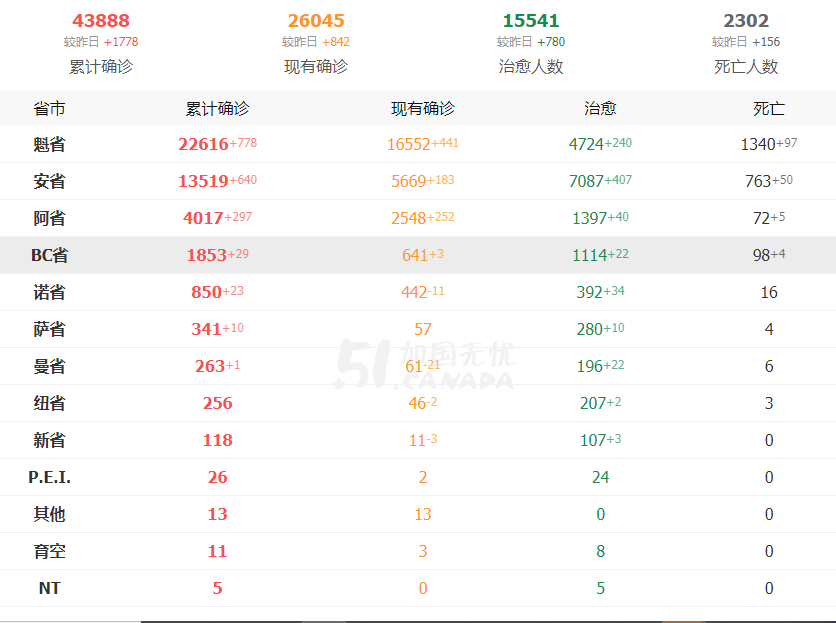Click the 51 加国无忧 watermark logo

point(425,364)
